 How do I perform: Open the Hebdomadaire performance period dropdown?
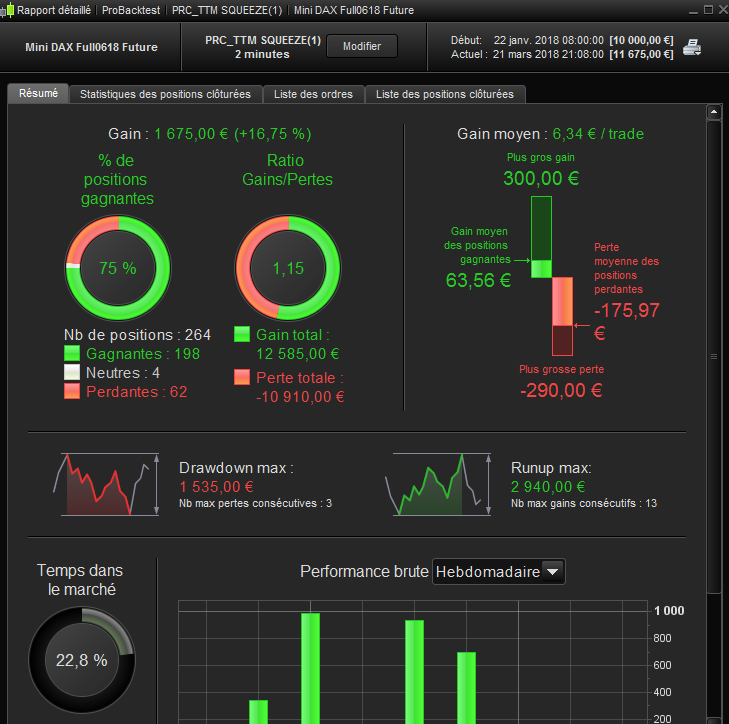[x=498, y=571]
